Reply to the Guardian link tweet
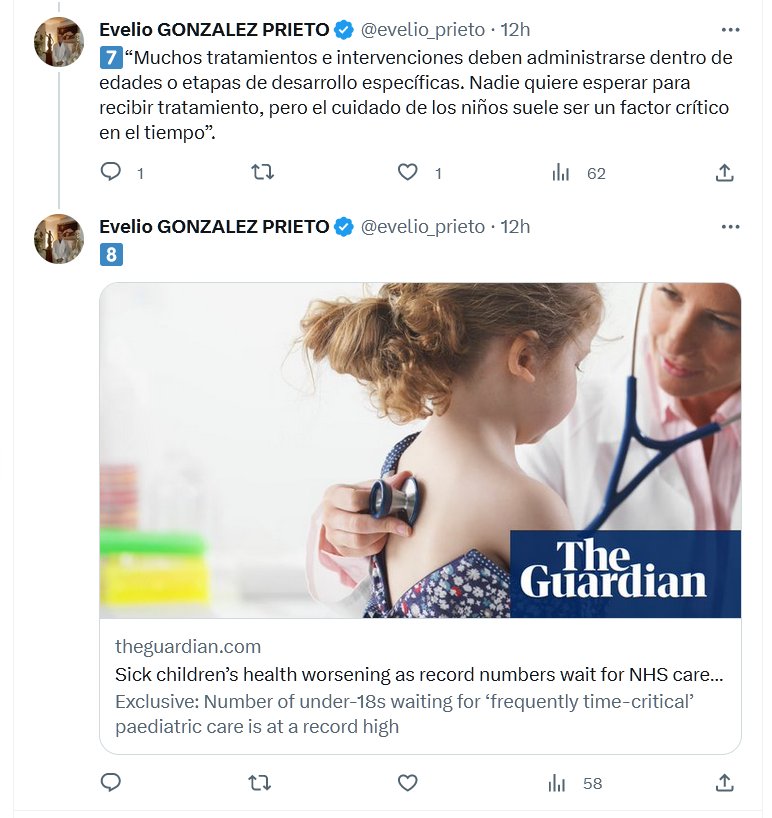 click(111, 783)
